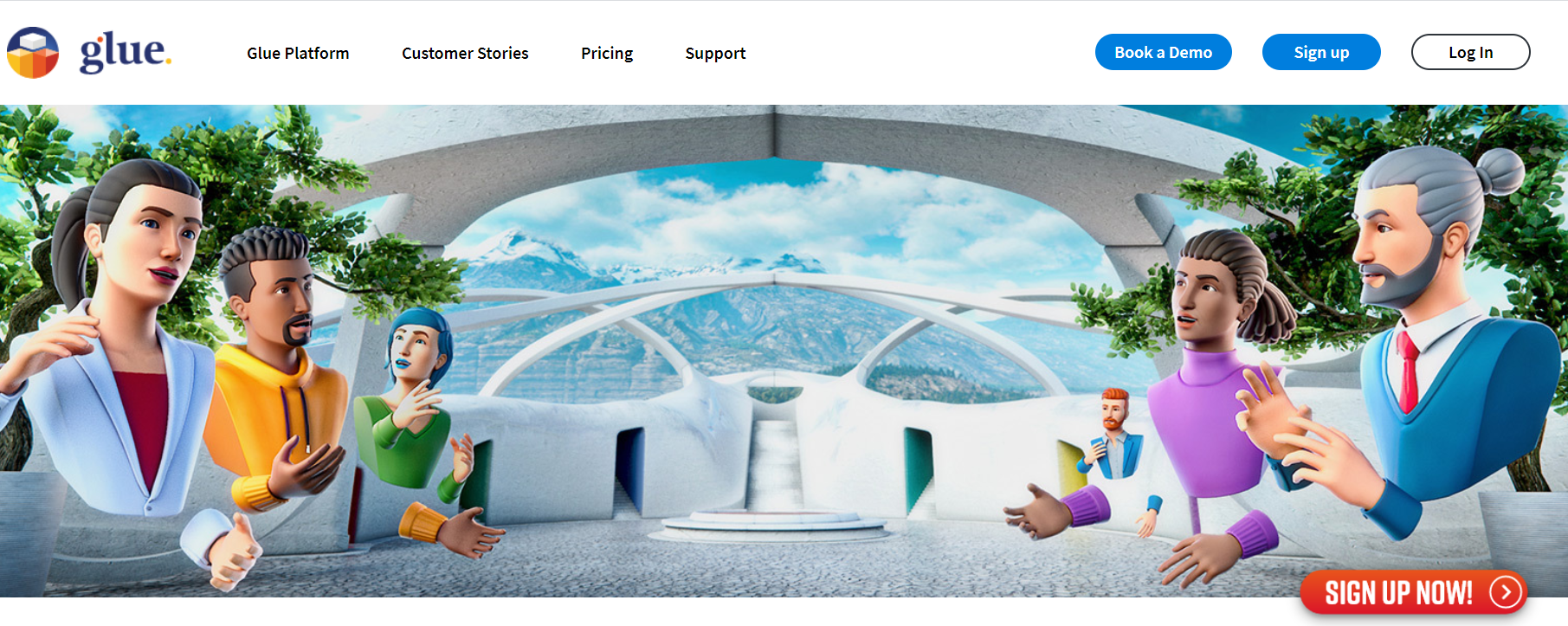Click the round white platform on the plaza
The width and height of the screenshot is (1568, 626).
click(x=774, y=524)
